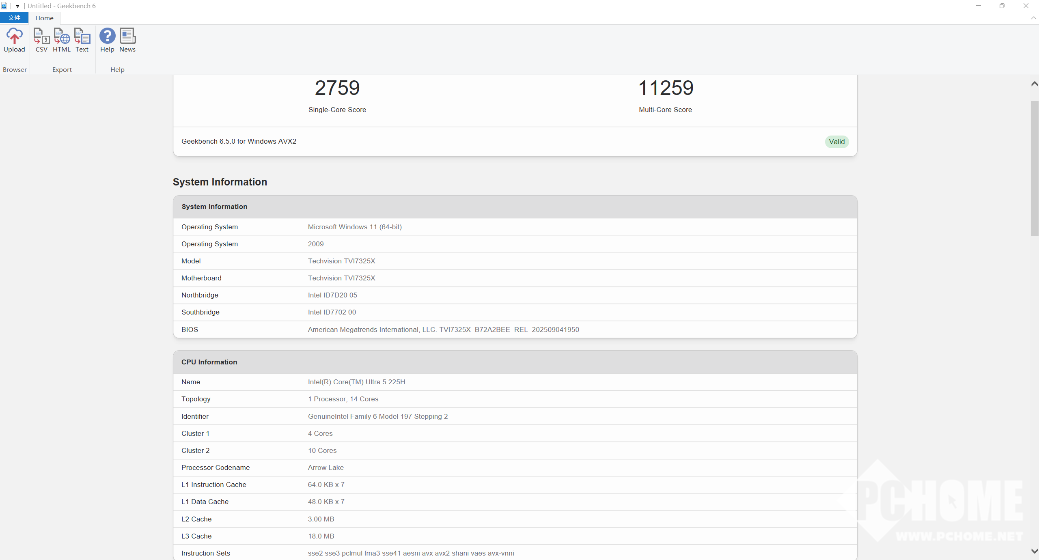This screenshot has width=1039, height=560.
Task: Open the blue File menu tab
Action: click(14, 18)
